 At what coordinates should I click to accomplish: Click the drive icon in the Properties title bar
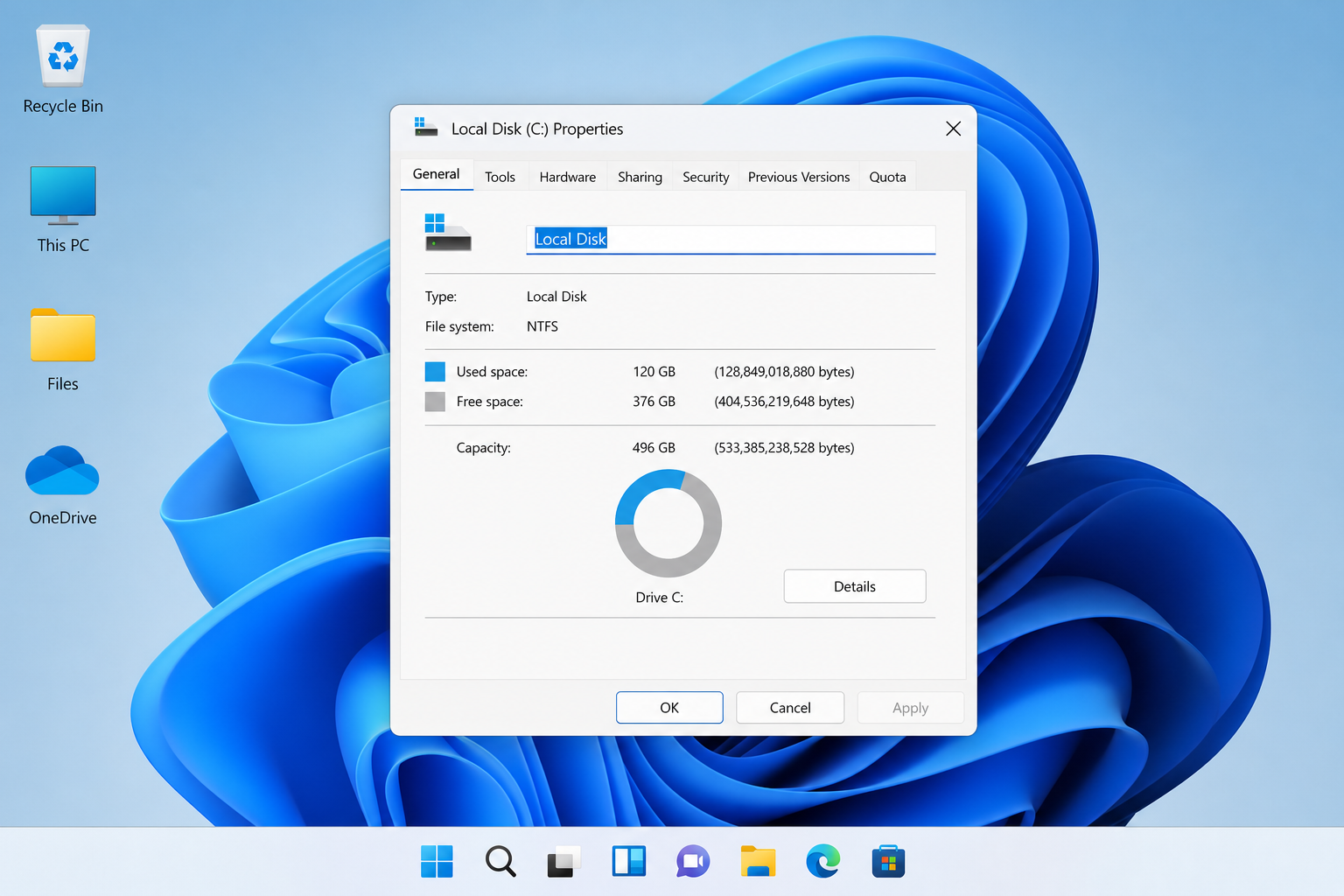(x=425, y=127)
